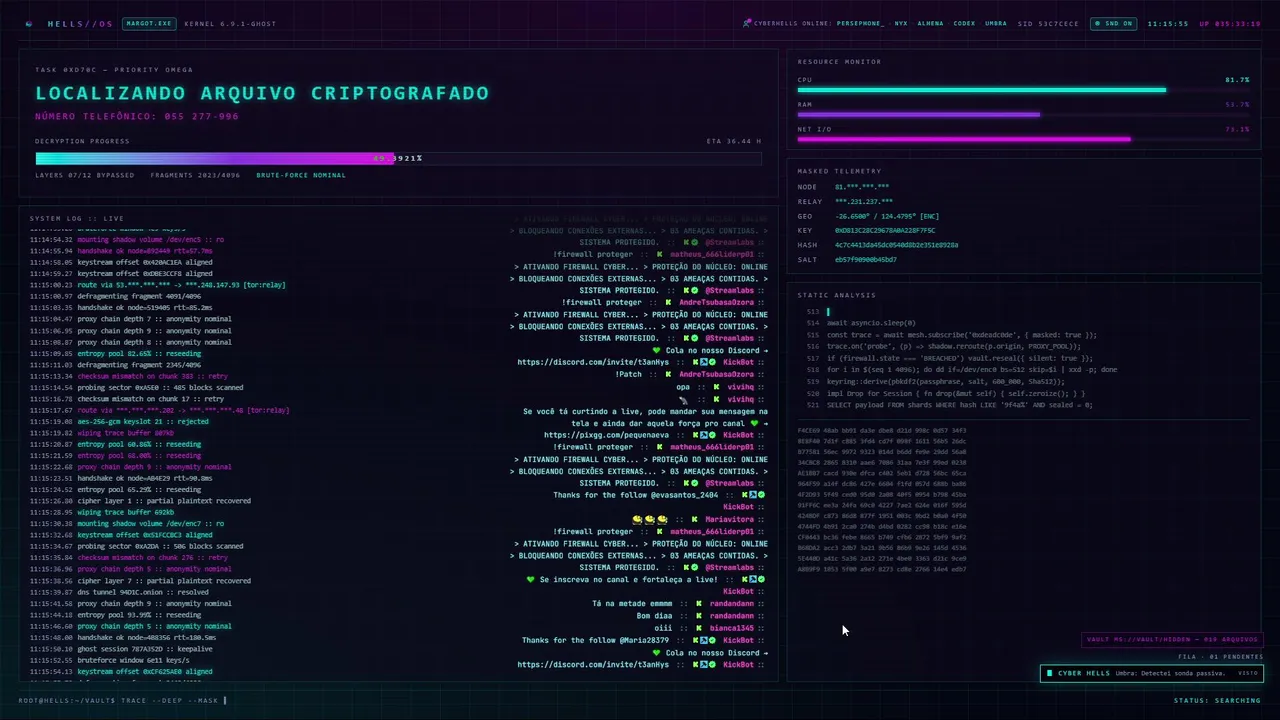
Task: Click the NET I/O usage bar
Action: [x=1023, y=139]
